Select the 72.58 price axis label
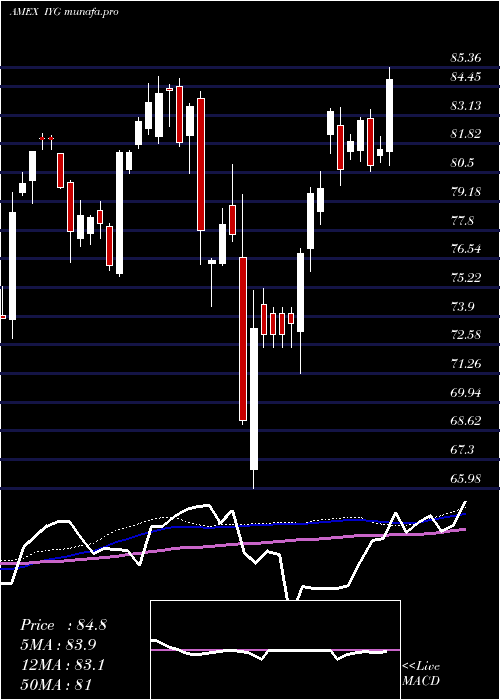 pyautogui.click(x=466, y=335)
